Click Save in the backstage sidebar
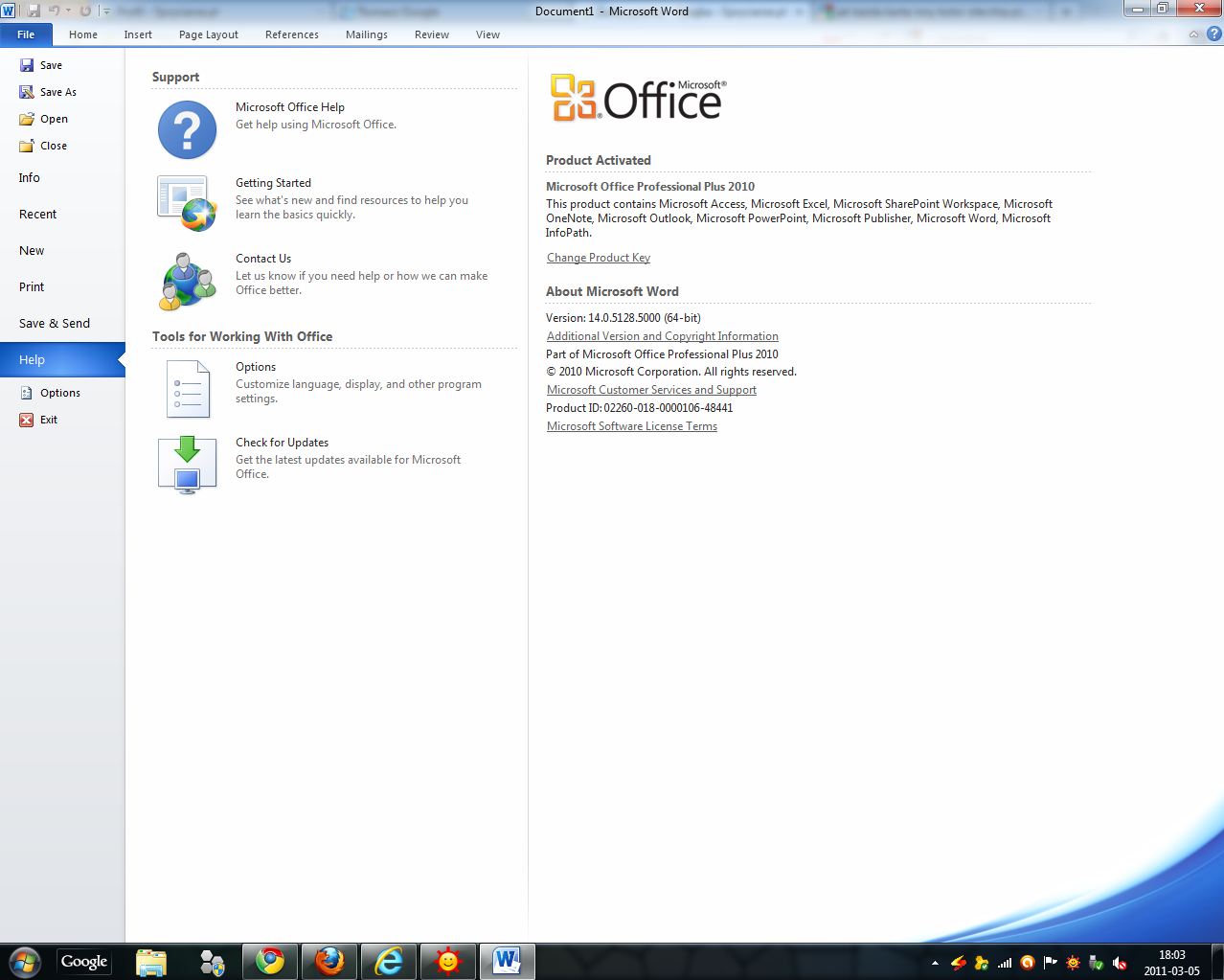The height and width of the screenshot is (980, 1224). (41, 65)
